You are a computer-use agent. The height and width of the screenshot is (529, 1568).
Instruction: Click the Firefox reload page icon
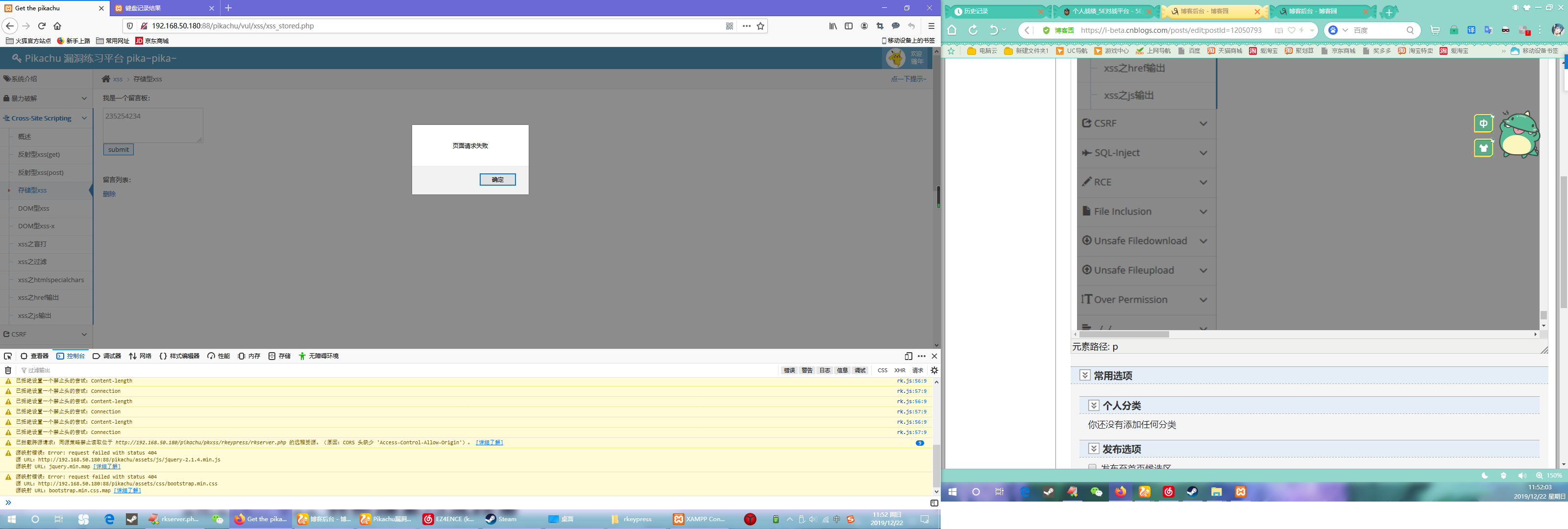point(42,26)
